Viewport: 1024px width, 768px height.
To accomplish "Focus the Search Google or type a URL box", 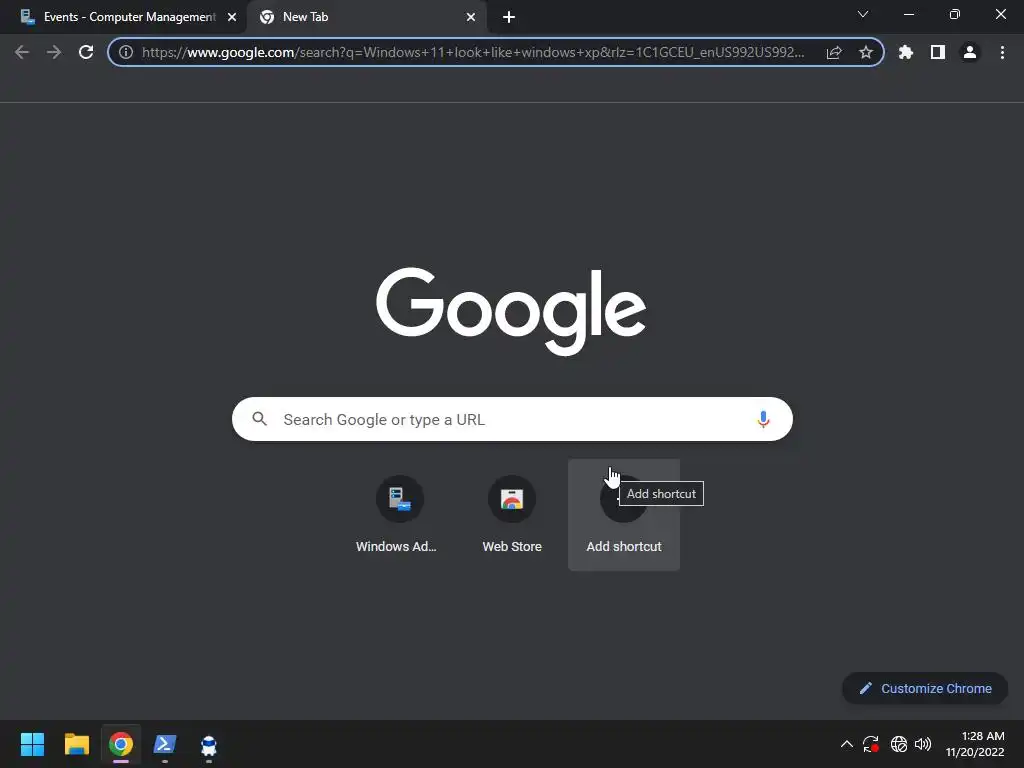I will pos(512,419).
